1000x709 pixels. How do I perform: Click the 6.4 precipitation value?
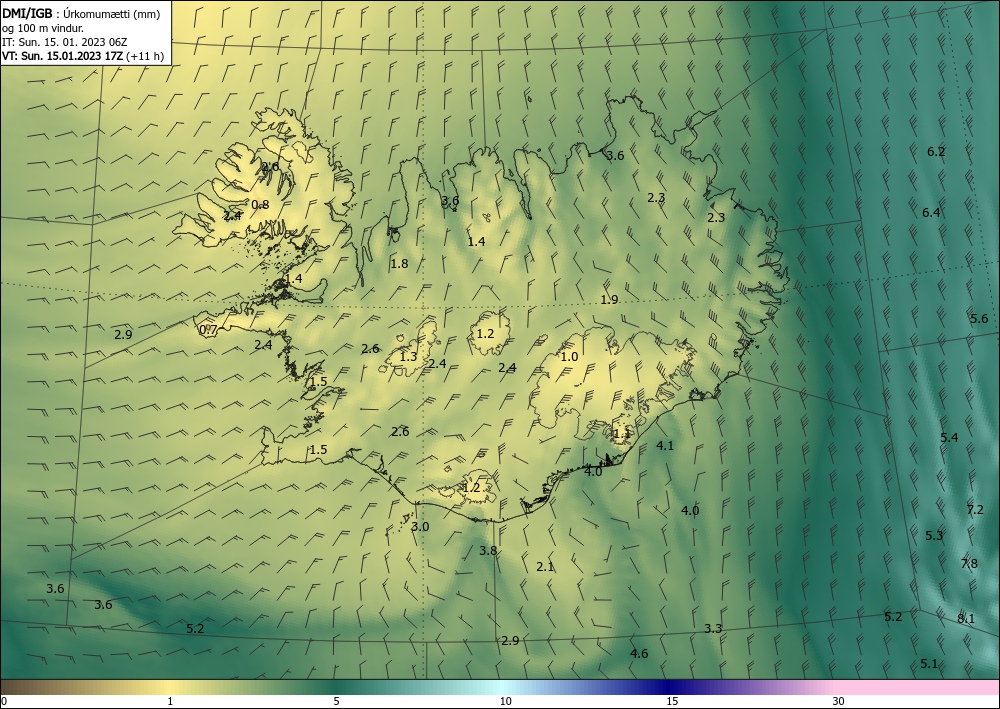[x=931, y=212]
